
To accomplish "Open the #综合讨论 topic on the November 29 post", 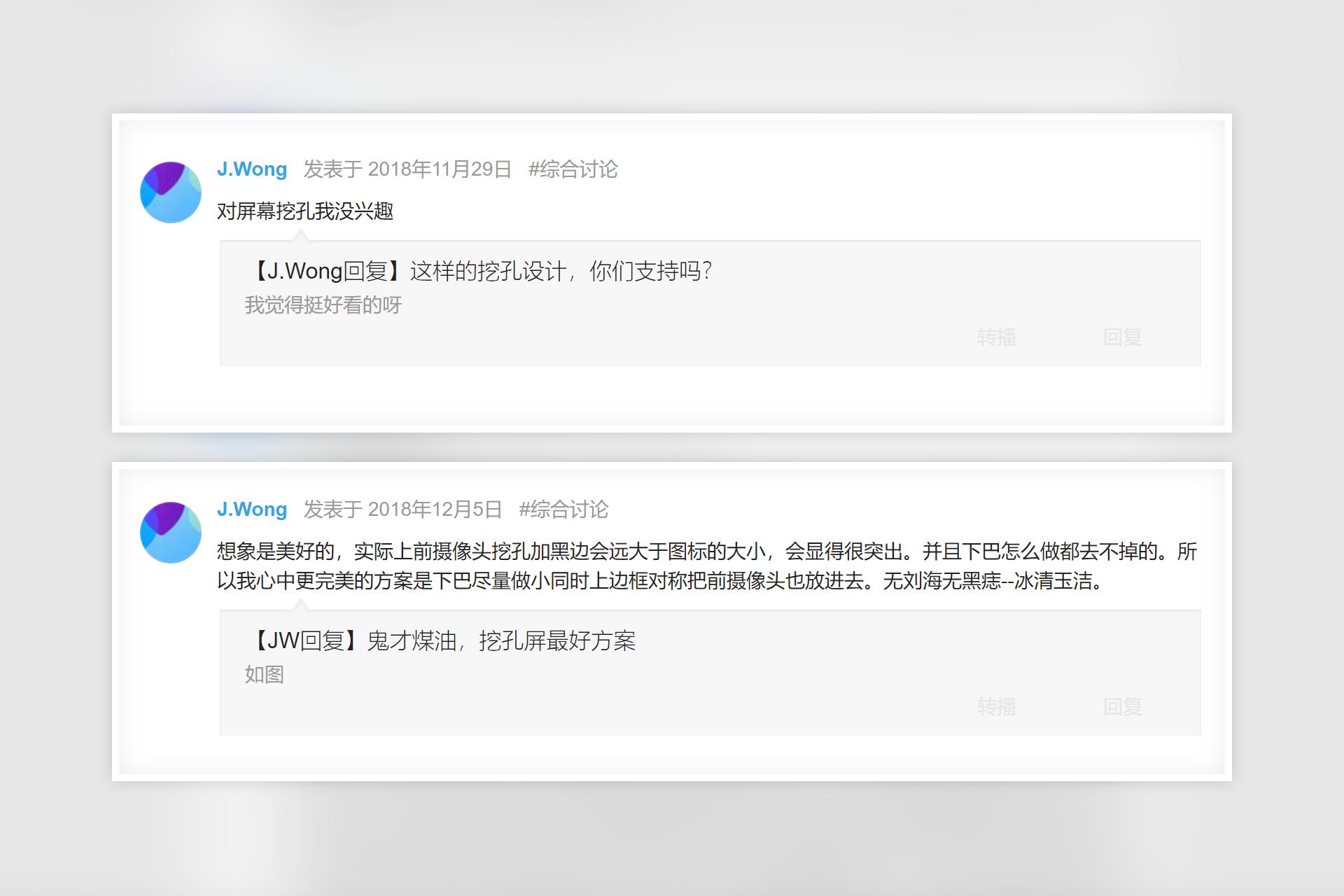I will pyautogui.click(x=574, y=170).
